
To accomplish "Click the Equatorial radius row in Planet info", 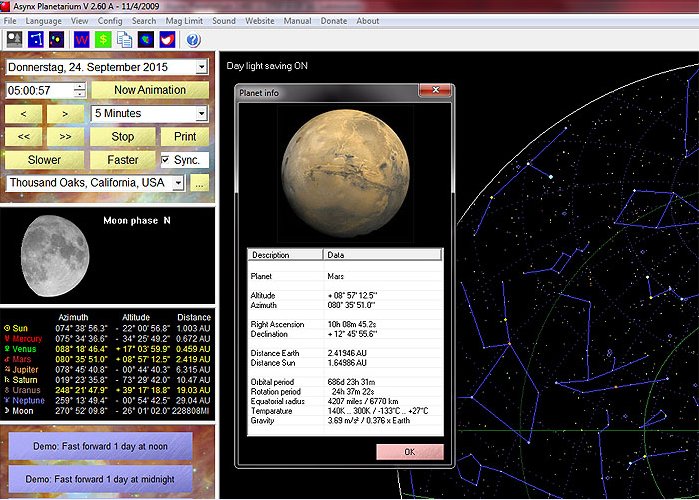I will click(x=345, y=401).
